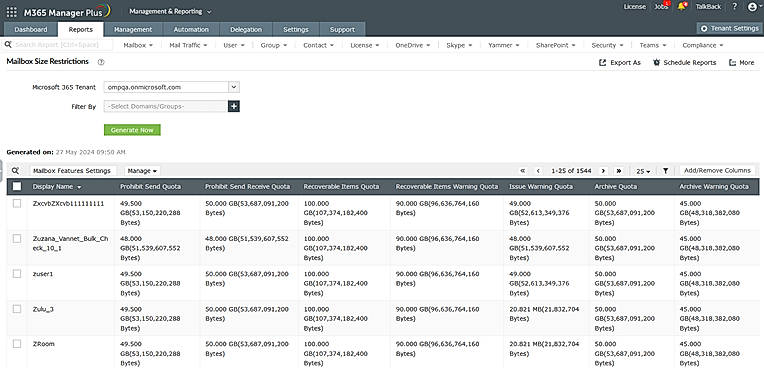Expand the OneDrive reports menu
Image resolution: width=764 pixels, height=368 pixels.
pyautogui.click(x=413, y=45)
